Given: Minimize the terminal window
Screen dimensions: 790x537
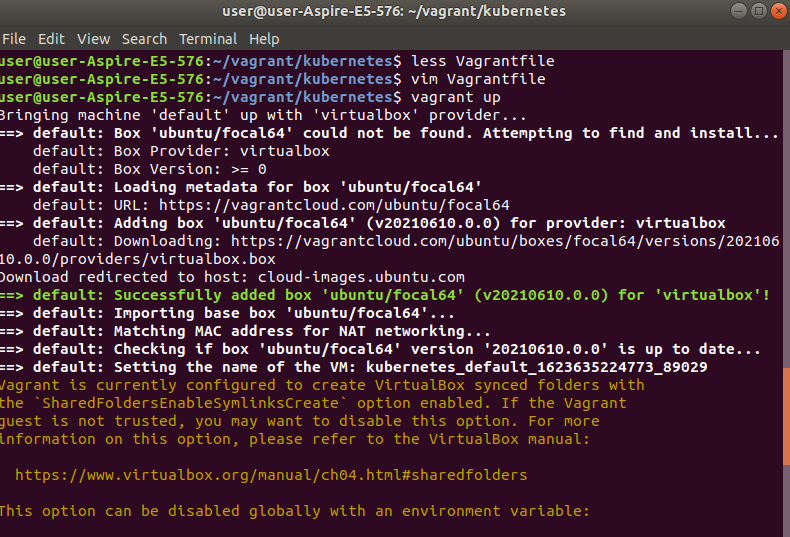Looking at the screenshot, I should tap(739, 11).
